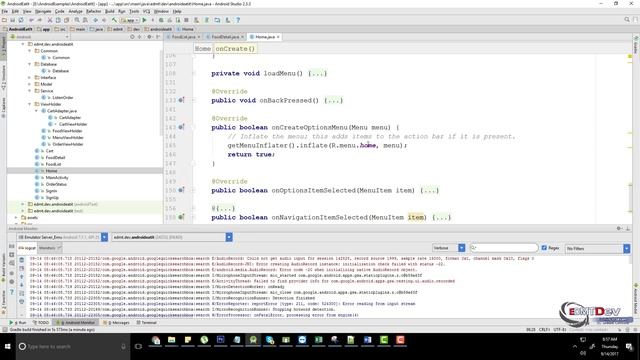Image resolution: width=640 pixels, height=360 pixels.
Task: Open the File menu
Action: tap(5, 11)
